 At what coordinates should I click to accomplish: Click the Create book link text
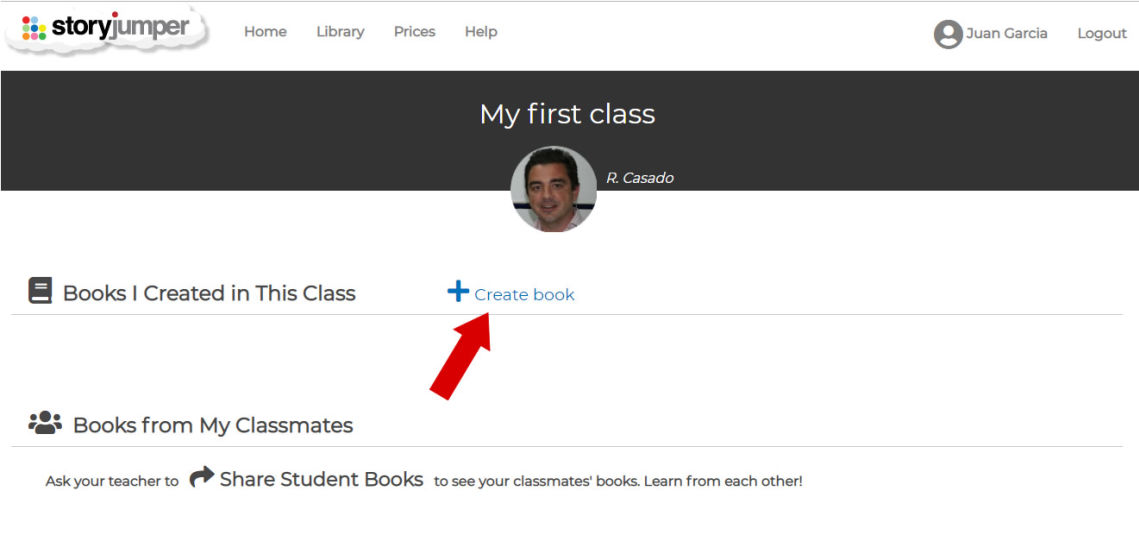coord(524,295)
